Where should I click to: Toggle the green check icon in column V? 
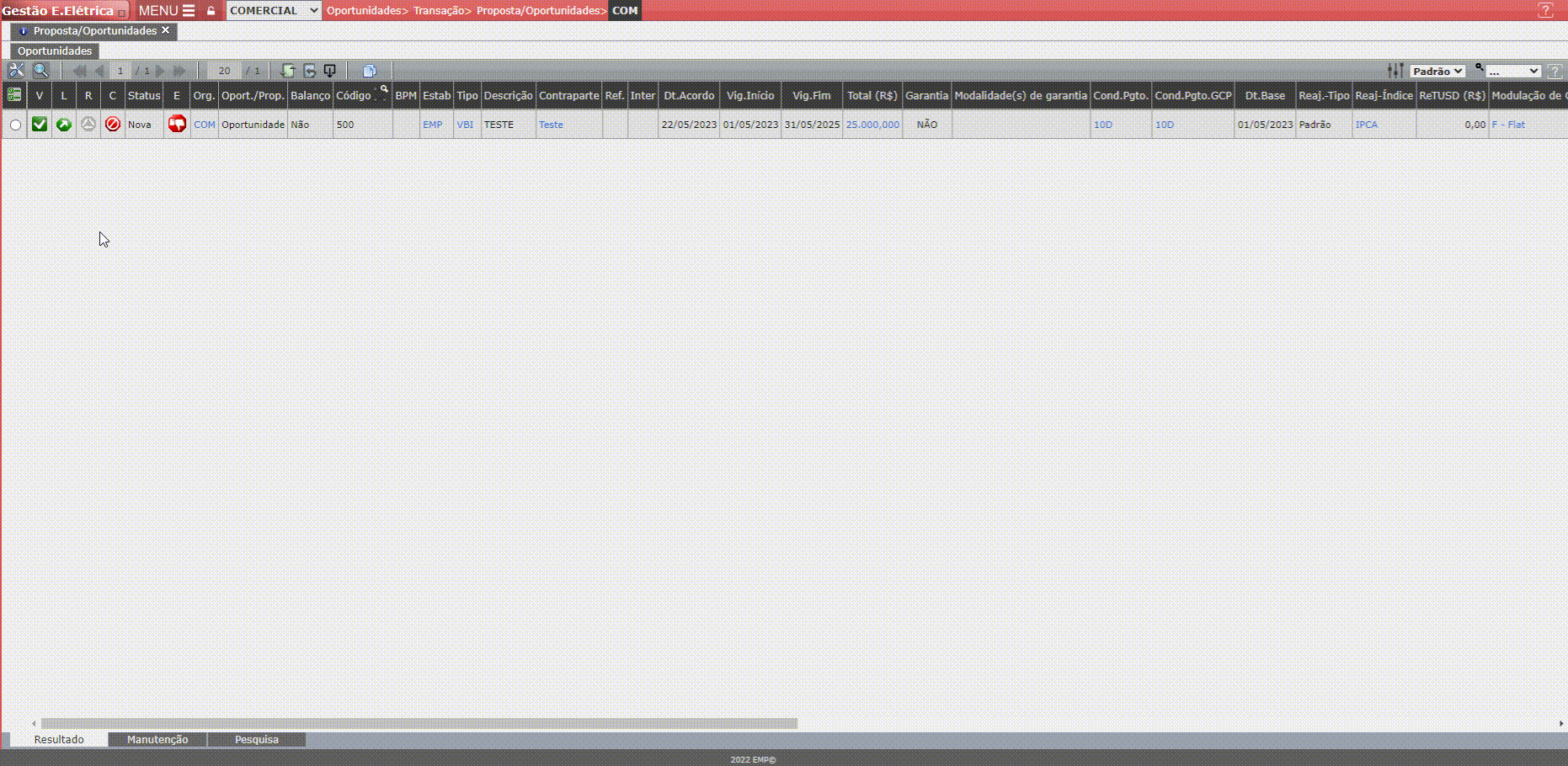click(x=39, y=125)
